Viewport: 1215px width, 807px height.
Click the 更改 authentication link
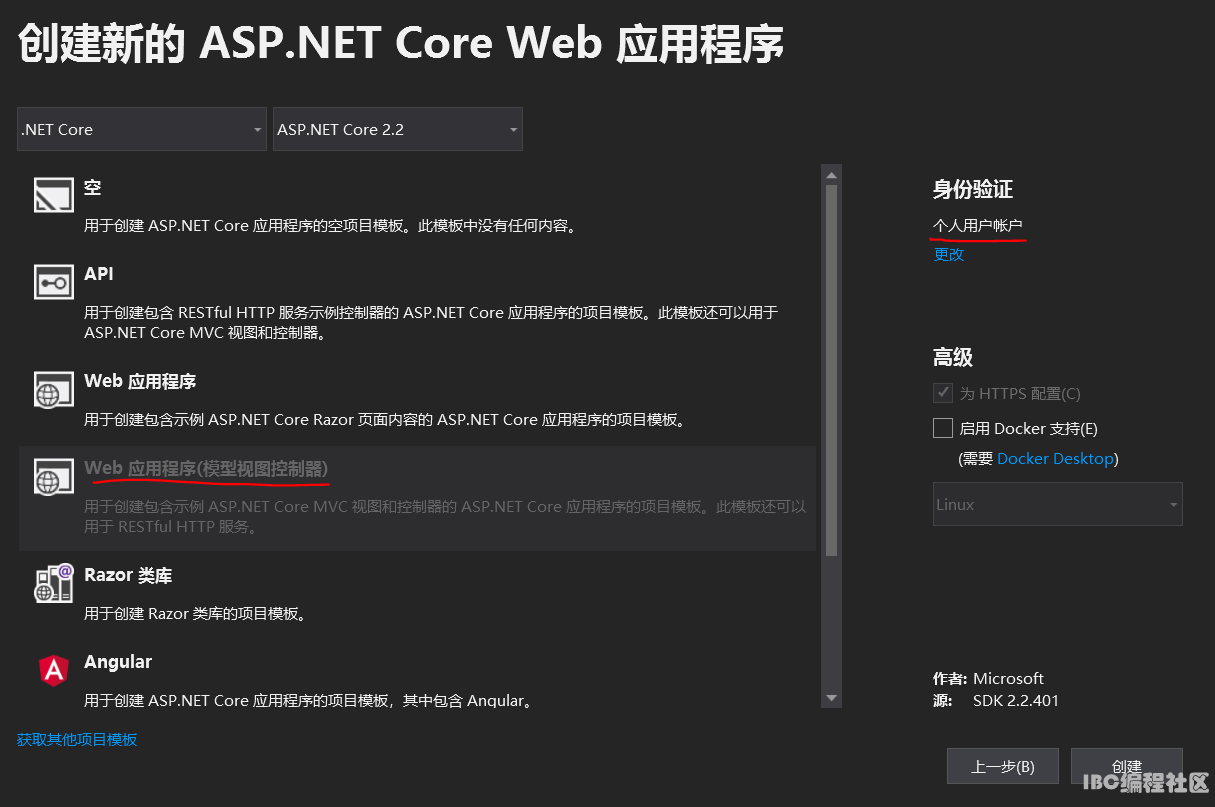tap(949, 254)
